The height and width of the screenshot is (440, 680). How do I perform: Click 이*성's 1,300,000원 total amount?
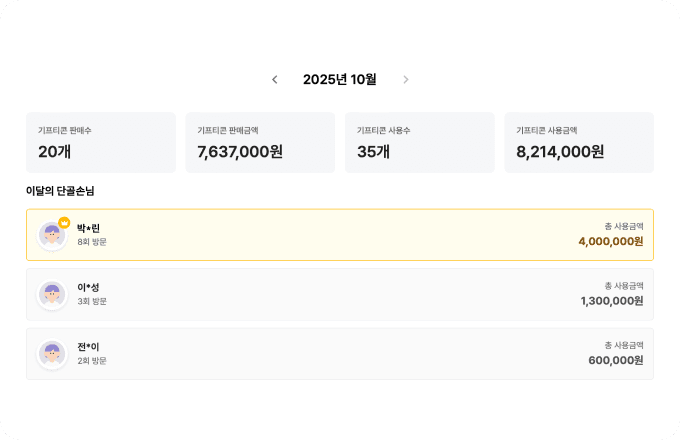(611, 301)
